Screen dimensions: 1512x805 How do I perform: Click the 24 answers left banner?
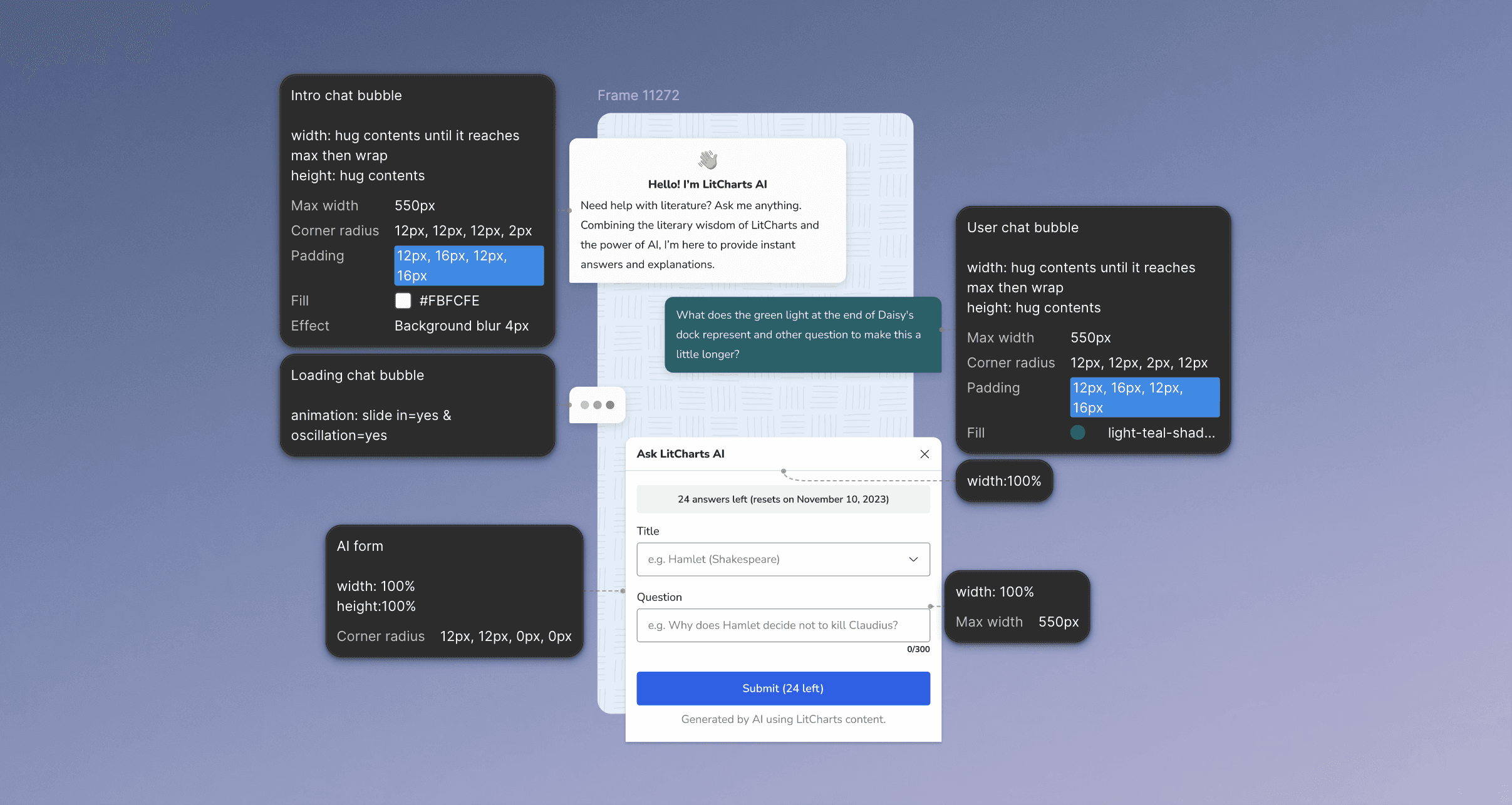pos(782,499)
